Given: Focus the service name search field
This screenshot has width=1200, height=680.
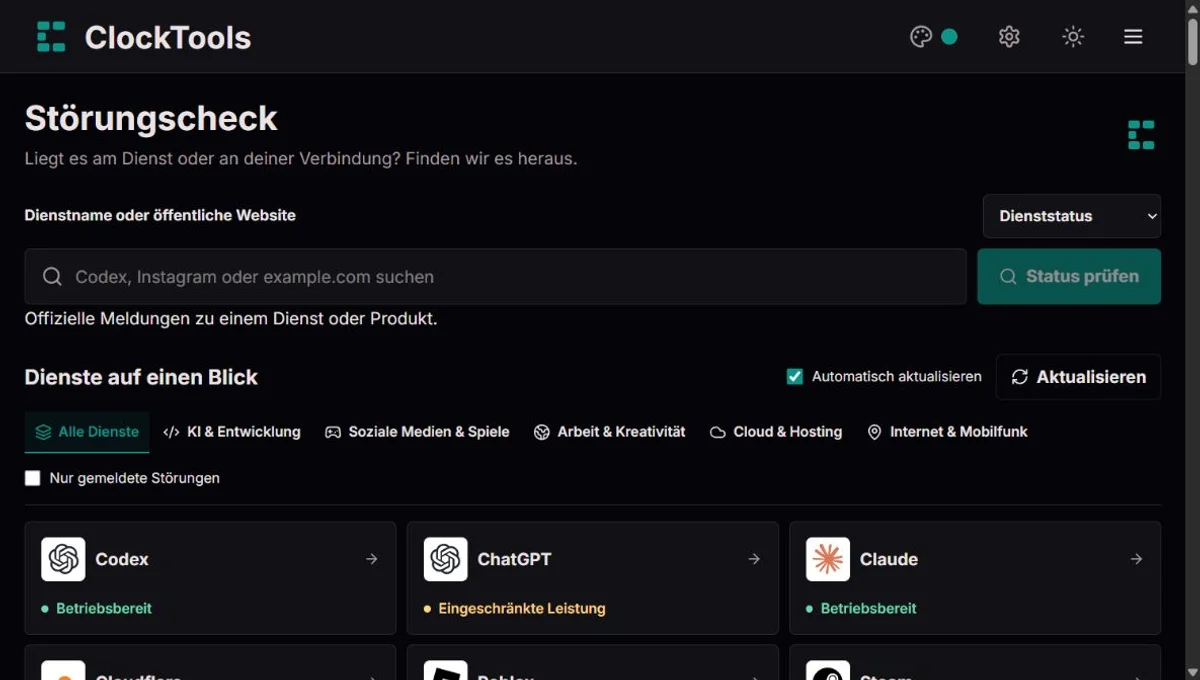Looking at the screenshot, I should click(495, 277).
